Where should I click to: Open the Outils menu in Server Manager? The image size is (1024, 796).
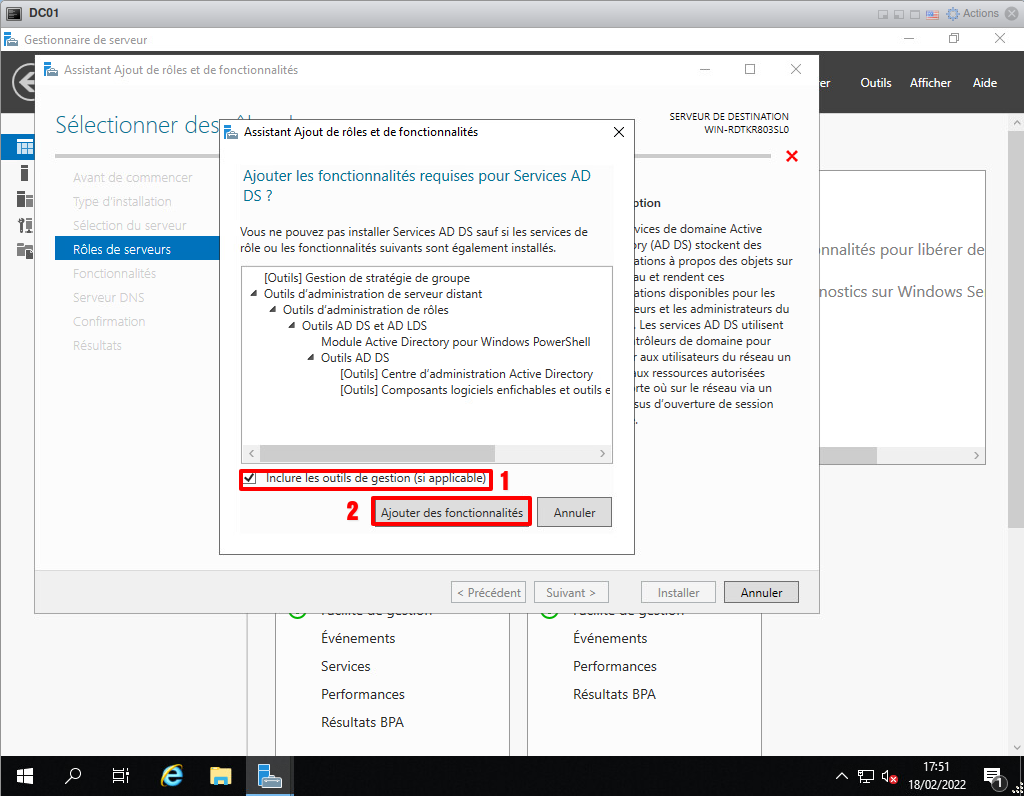875,83
